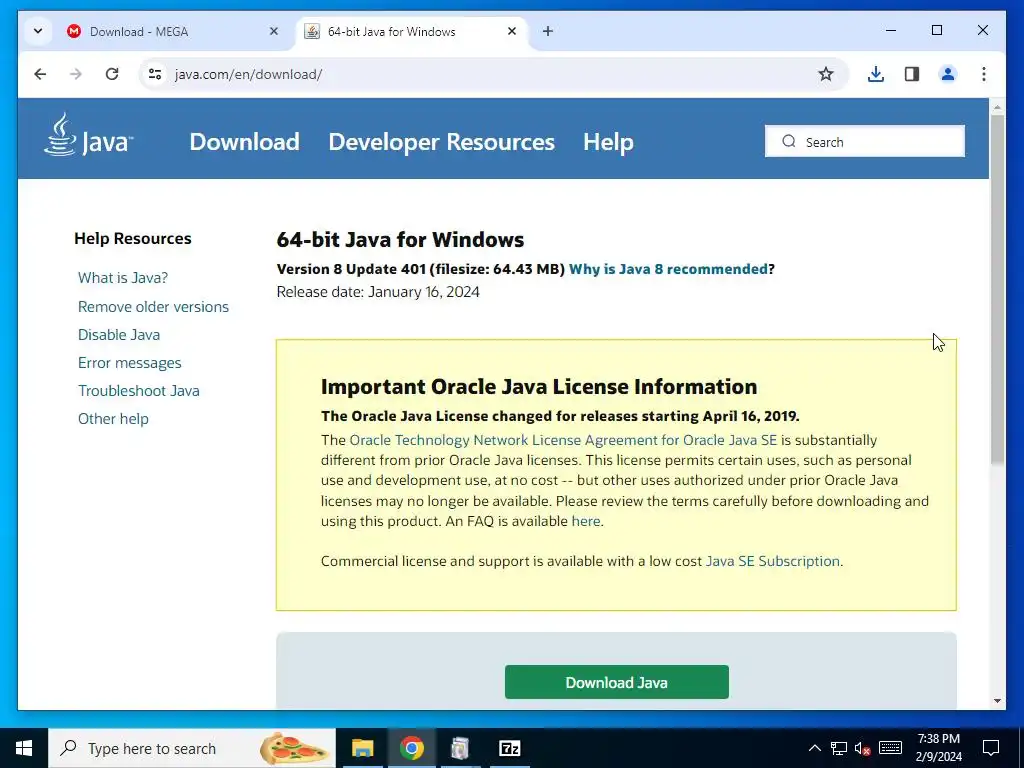The image size is (1024, 768).
Task: Click the Java logo in header
Action: click(89, 135)
